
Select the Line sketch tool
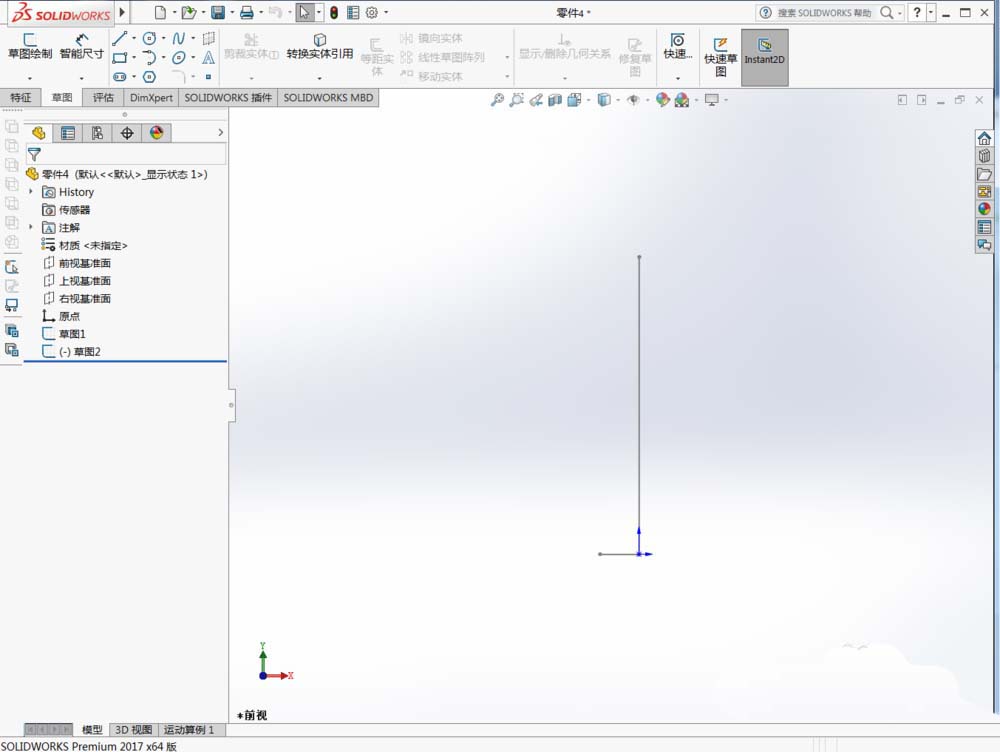119,38
